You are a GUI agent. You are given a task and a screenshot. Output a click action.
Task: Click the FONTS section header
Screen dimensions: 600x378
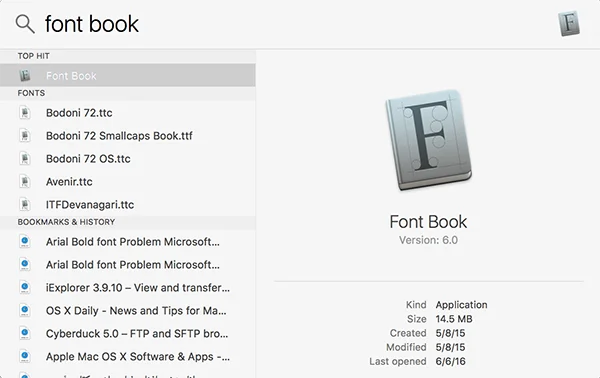point(31,93)
